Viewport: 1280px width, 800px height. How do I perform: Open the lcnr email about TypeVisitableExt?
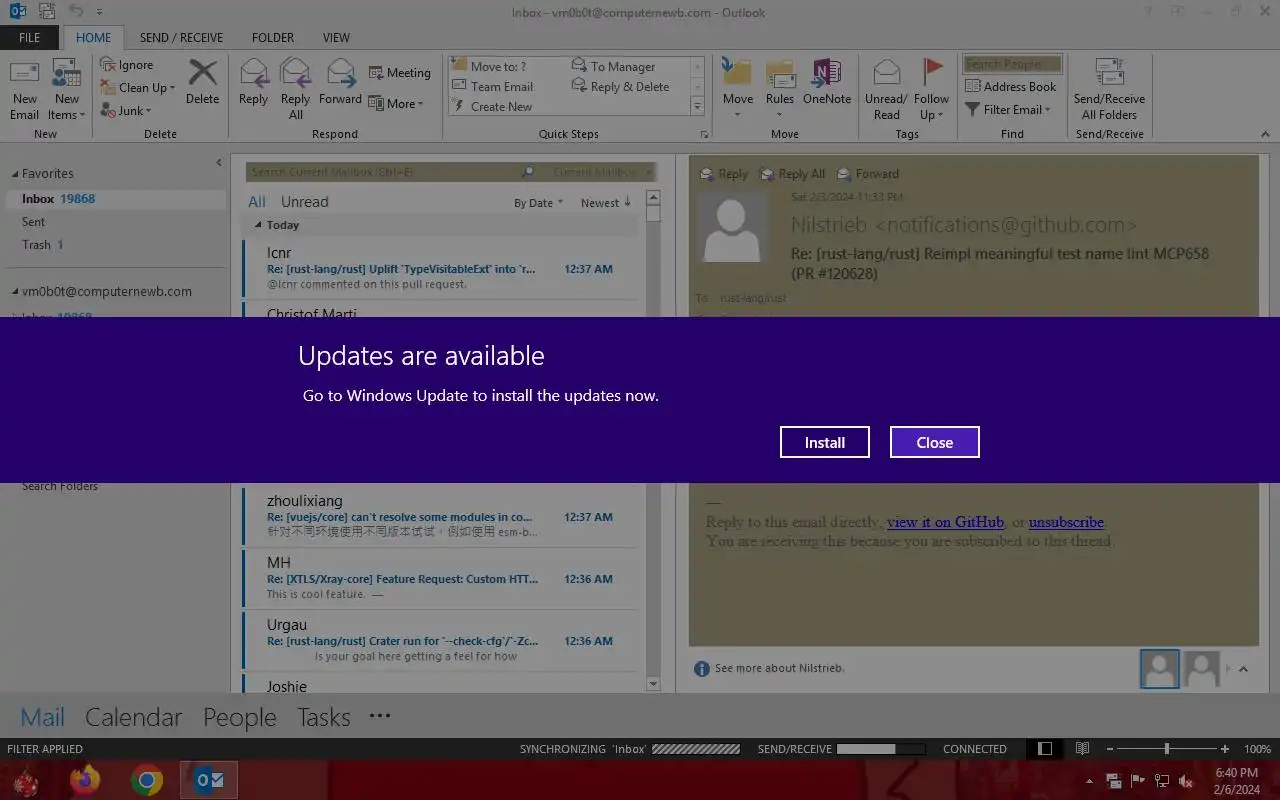point(440,268)
